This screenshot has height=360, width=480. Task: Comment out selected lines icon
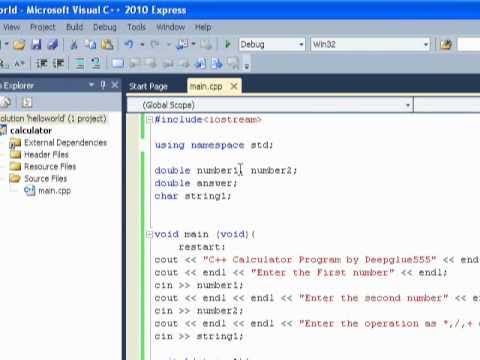[80, 63]
